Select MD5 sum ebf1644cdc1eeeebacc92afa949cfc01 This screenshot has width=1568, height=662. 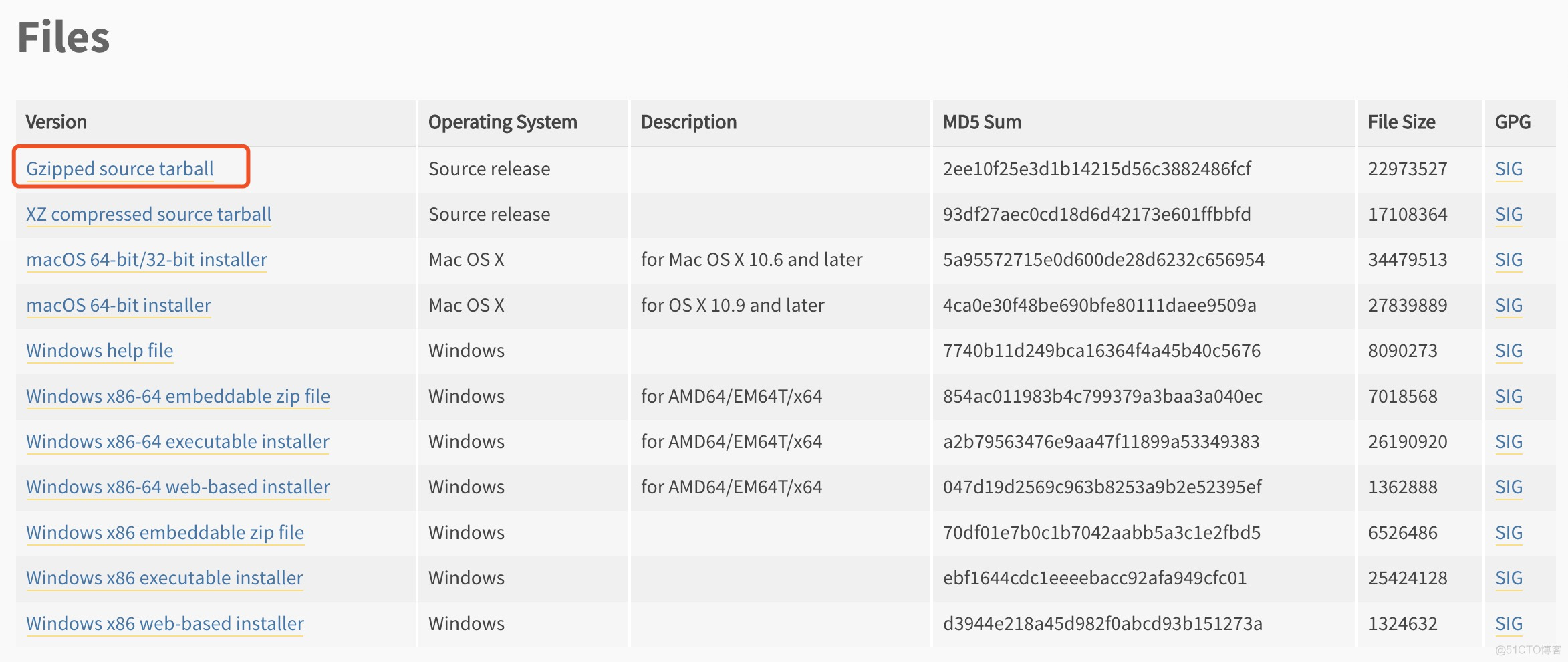click(x=1095, y=578)
